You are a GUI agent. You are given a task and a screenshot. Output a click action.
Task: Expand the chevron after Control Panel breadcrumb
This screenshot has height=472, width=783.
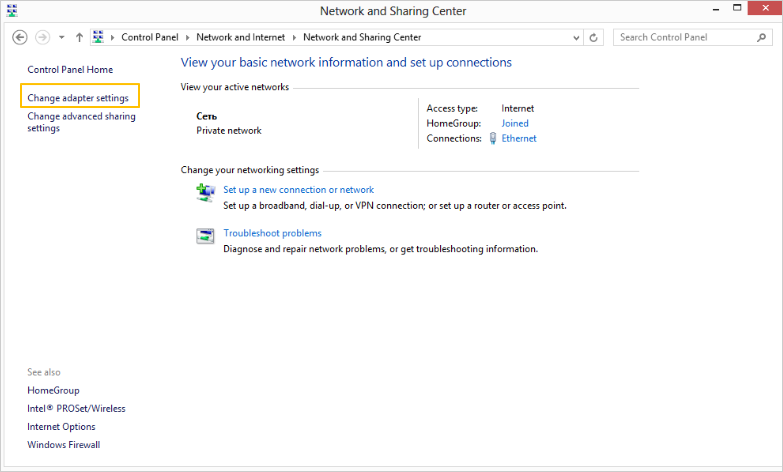point(187,37)
